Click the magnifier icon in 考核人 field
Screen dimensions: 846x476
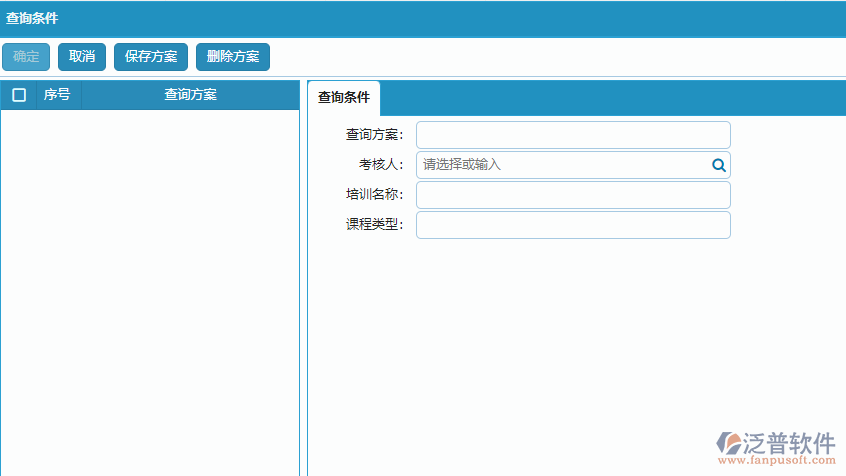coord(718,165)
